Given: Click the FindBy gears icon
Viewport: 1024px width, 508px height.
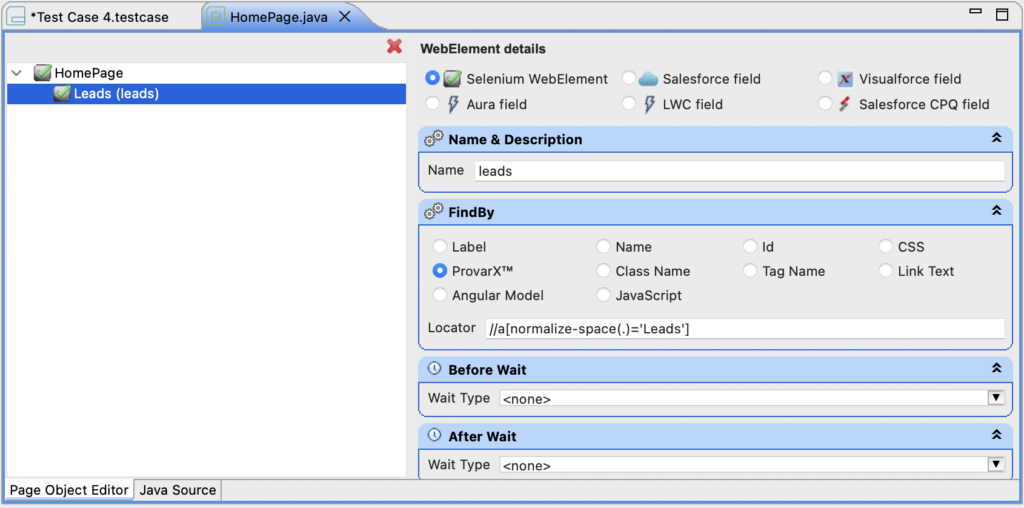Looking at the screenshot, I should pos(434,212).
